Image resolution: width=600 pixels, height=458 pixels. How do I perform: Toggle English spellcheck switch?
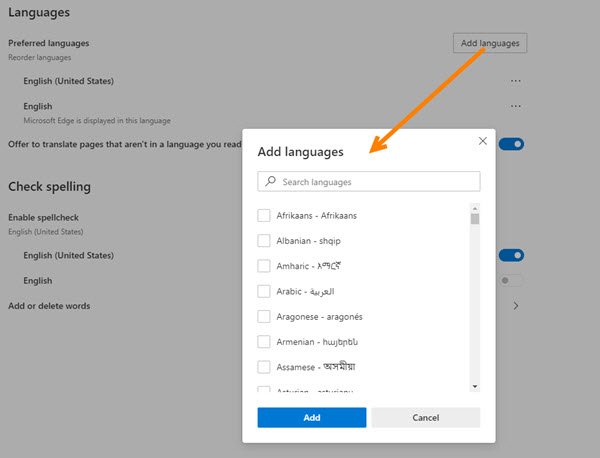click(512, 281)
